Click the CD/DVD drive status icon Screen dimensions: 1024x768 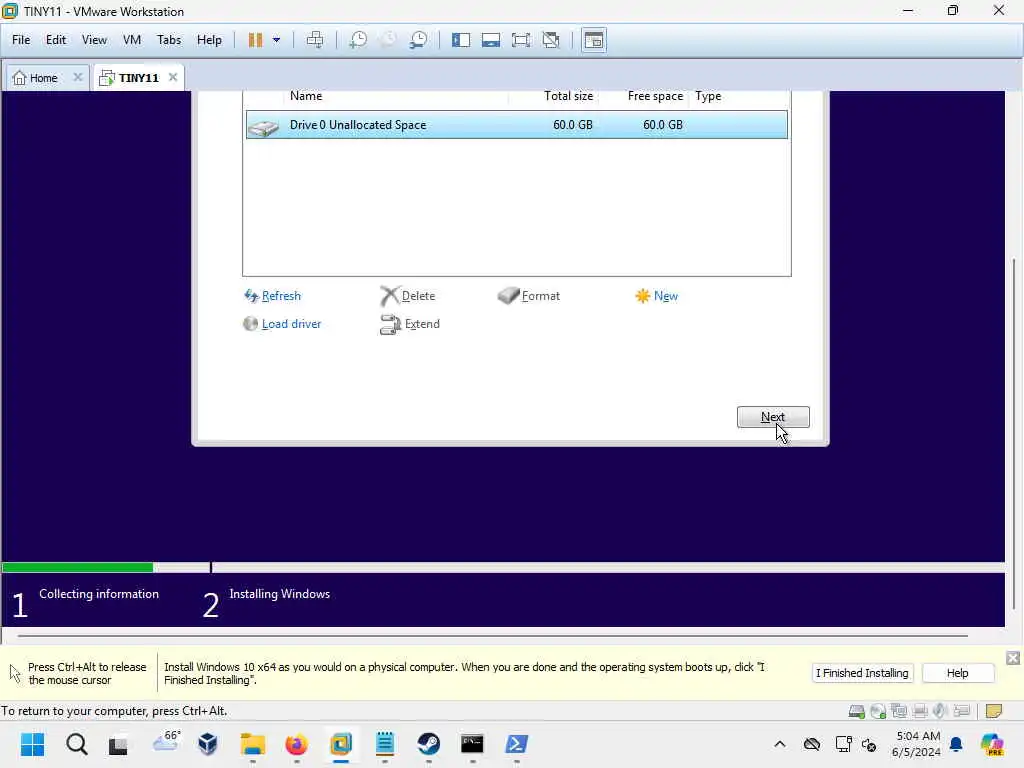tap(878, 711)
